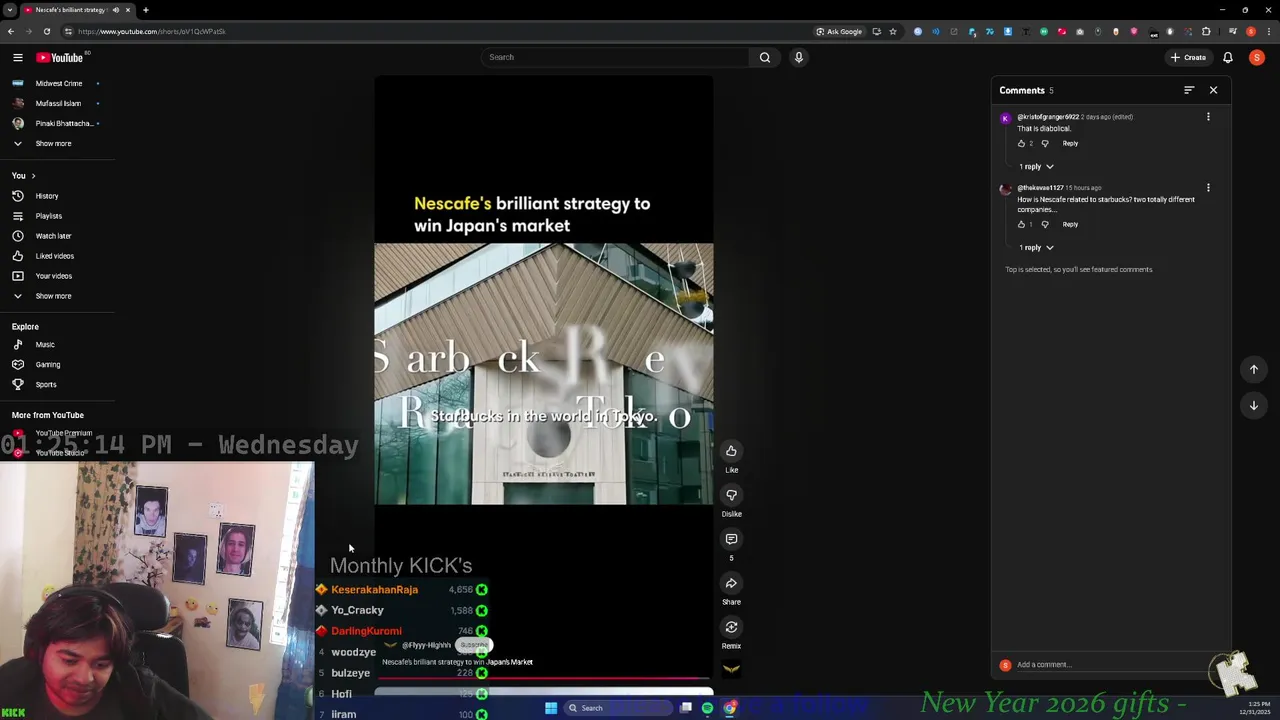Screen dimensions: 1280x720
Task: Activate voice search microphone
Action: point(798,57)
